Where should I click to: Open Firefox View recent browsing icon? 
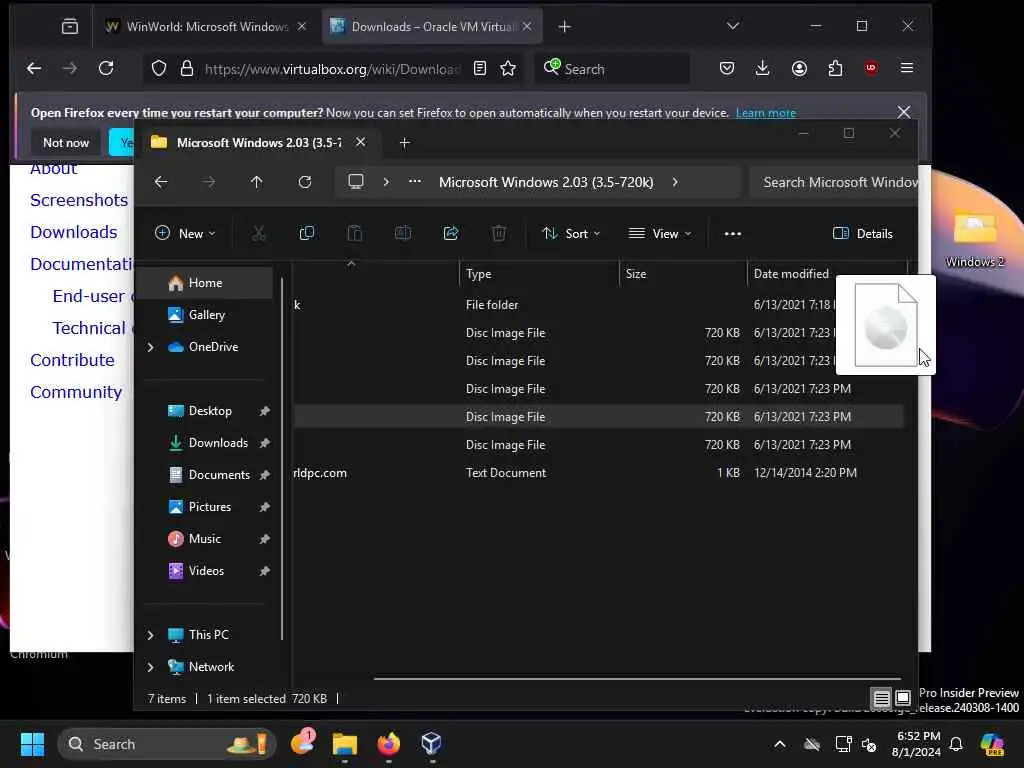[69, 26]
